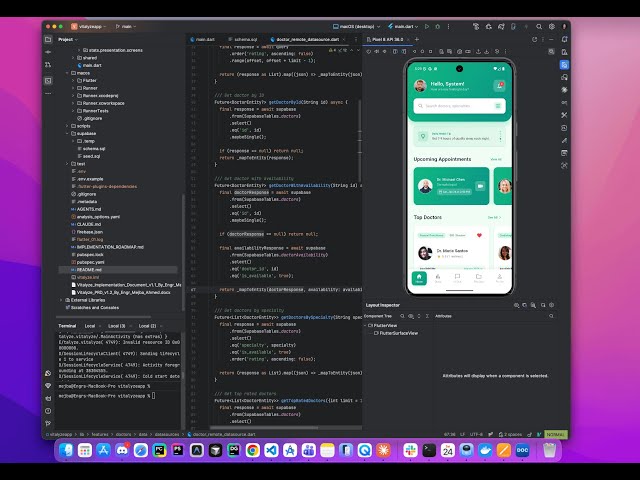This screenshot has height=480, width=640.
Task: Click See All link for Top Doctors
Action: point(494,218)
